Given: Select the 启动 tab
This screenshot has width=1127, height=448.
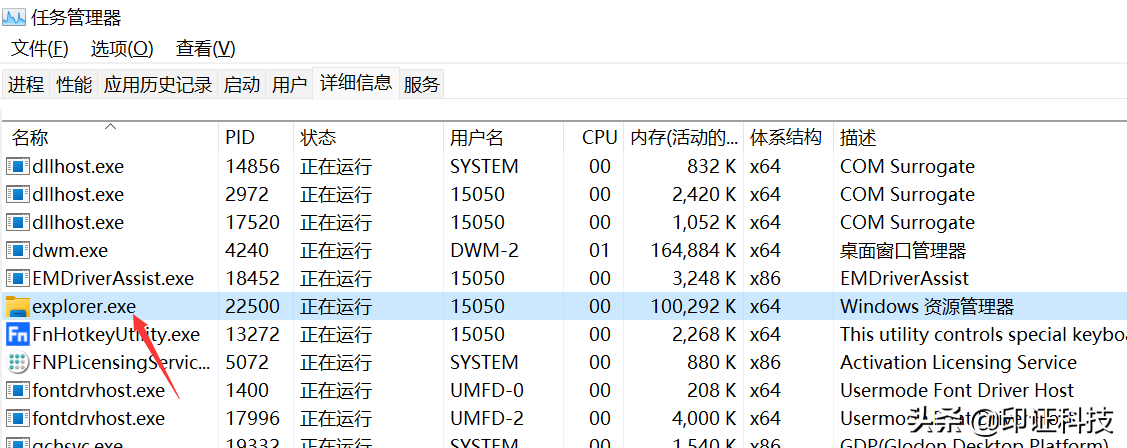Looking at the screenshot, I should (x=241, y=85).
